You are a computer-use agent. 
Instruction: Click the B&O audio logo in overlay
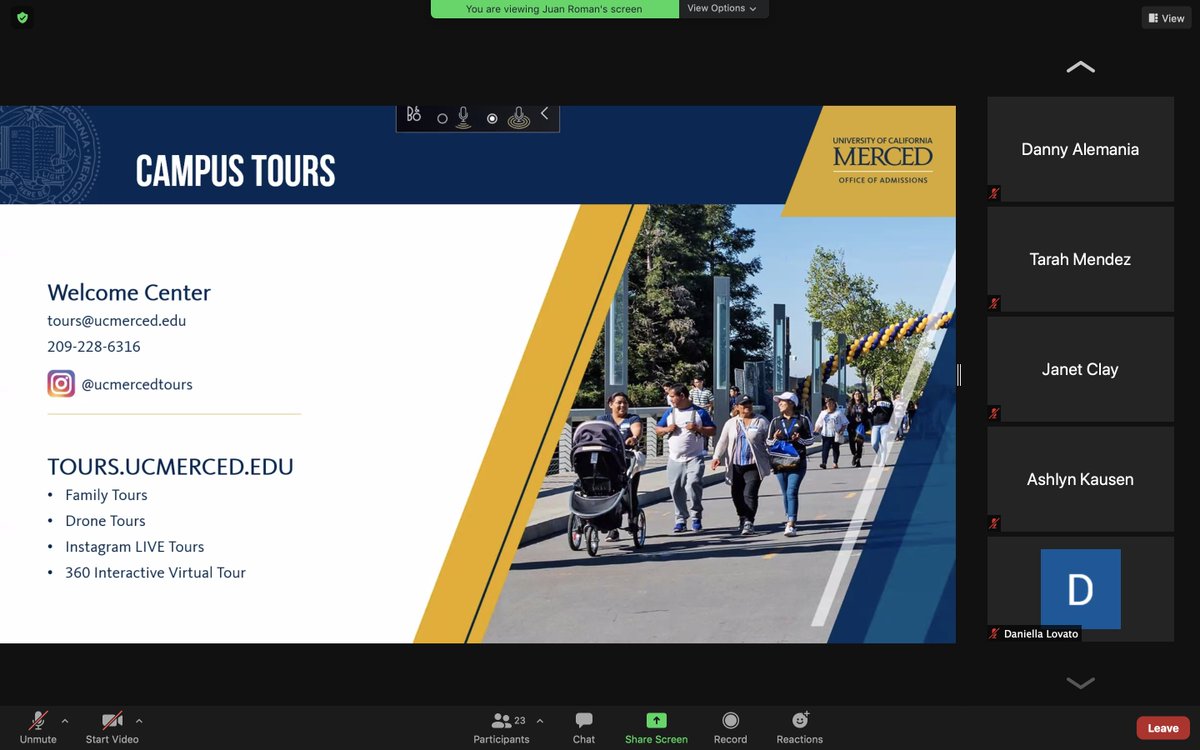click(x=414, y=115)
